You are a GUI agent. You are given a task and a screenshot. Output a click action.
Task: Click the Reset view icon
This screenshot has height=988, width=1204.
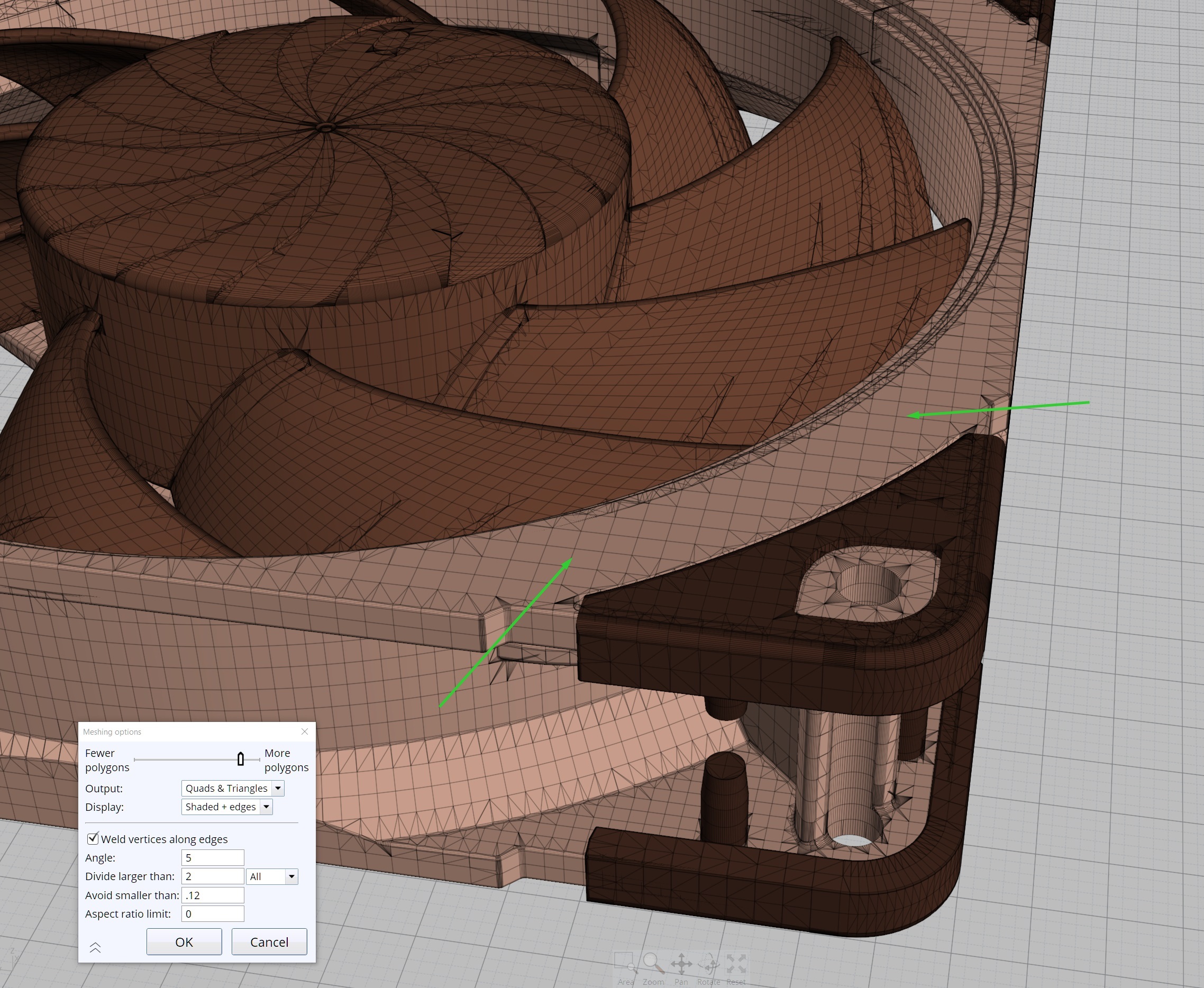[x=736, y=964]
